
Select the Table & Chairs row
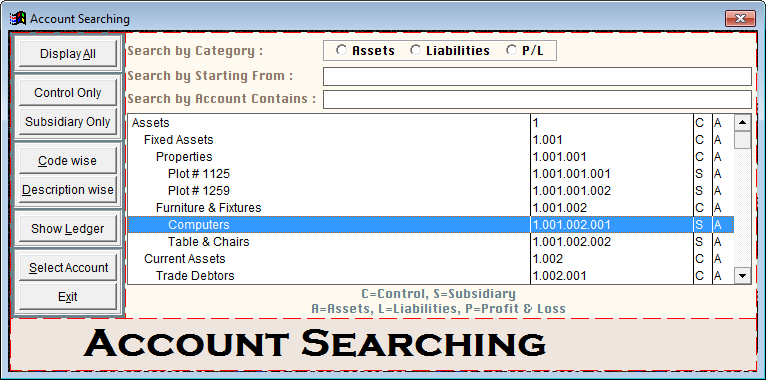coord(431,242)
